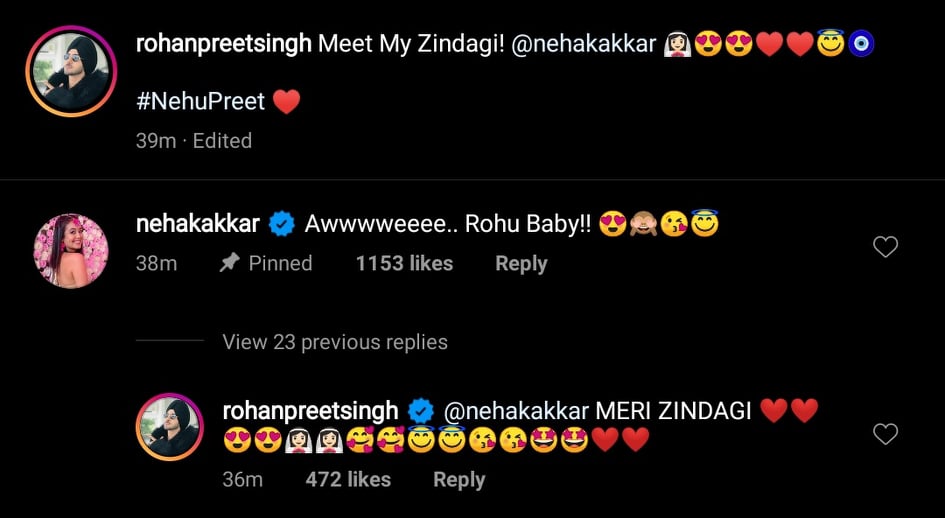Click the 39m Edited timestamp
The width and height of the screenshot is (945, 518).
[x=193, y=141]
